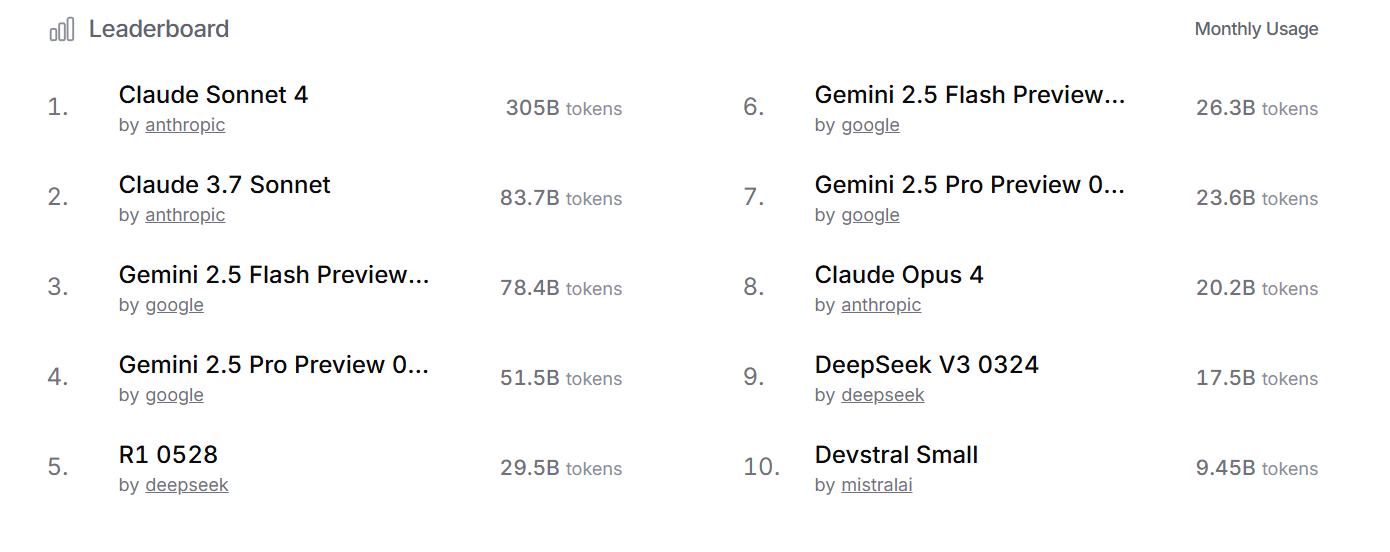
Task: Click the 305B tokens usage figure
Action: [564, 108]
